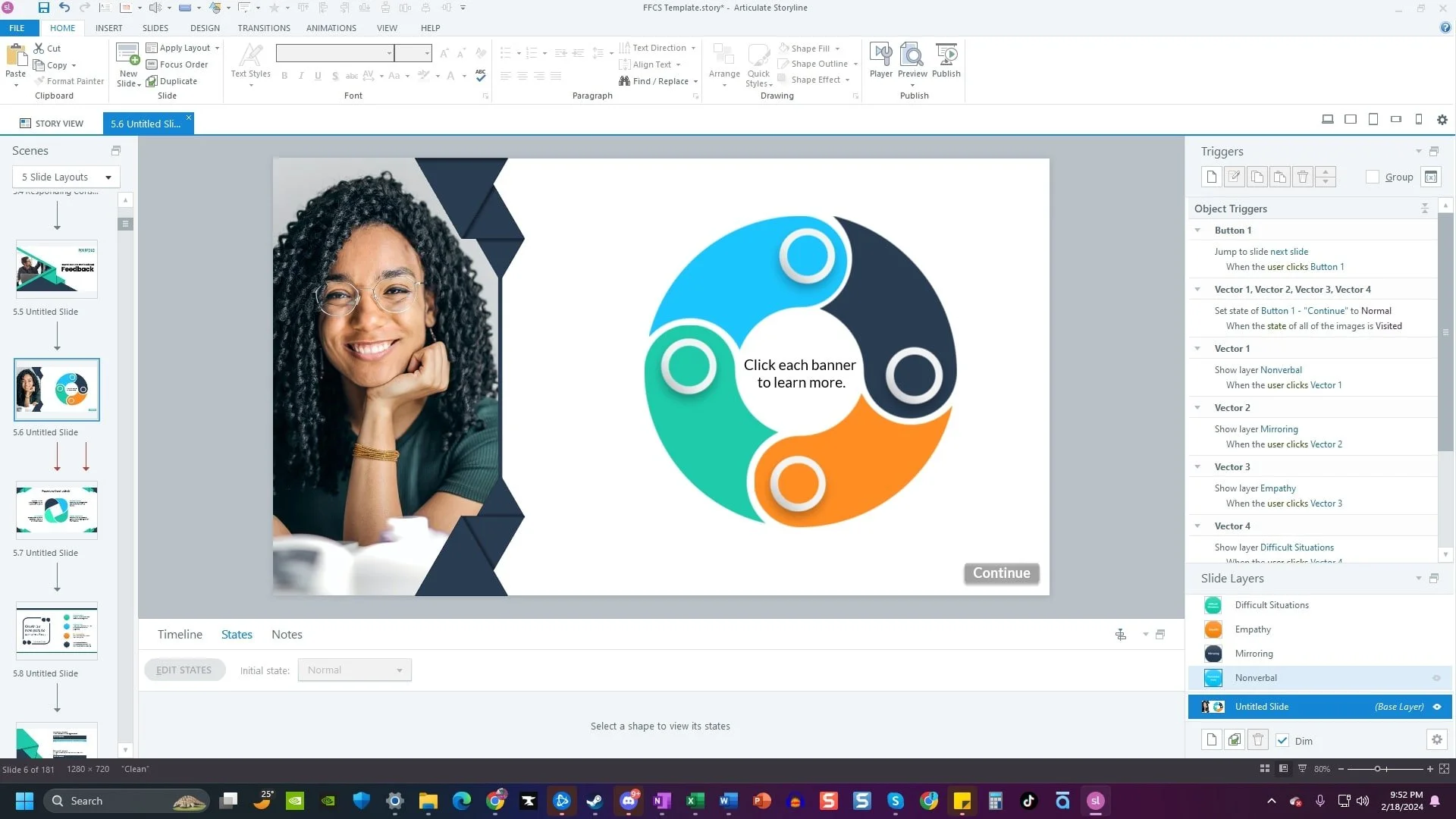Click the zoom slider in status bar
The width and height of the screenshot is (1456, 819).
click(1377, 769)
